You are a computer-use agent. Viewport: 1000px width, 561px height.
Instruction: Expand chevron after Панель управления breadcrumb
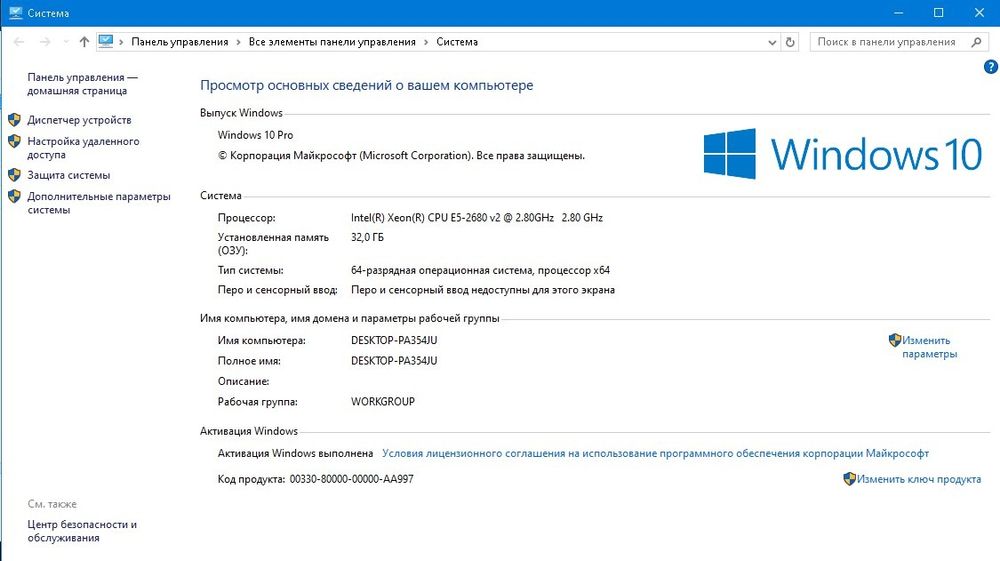[239, 42]
